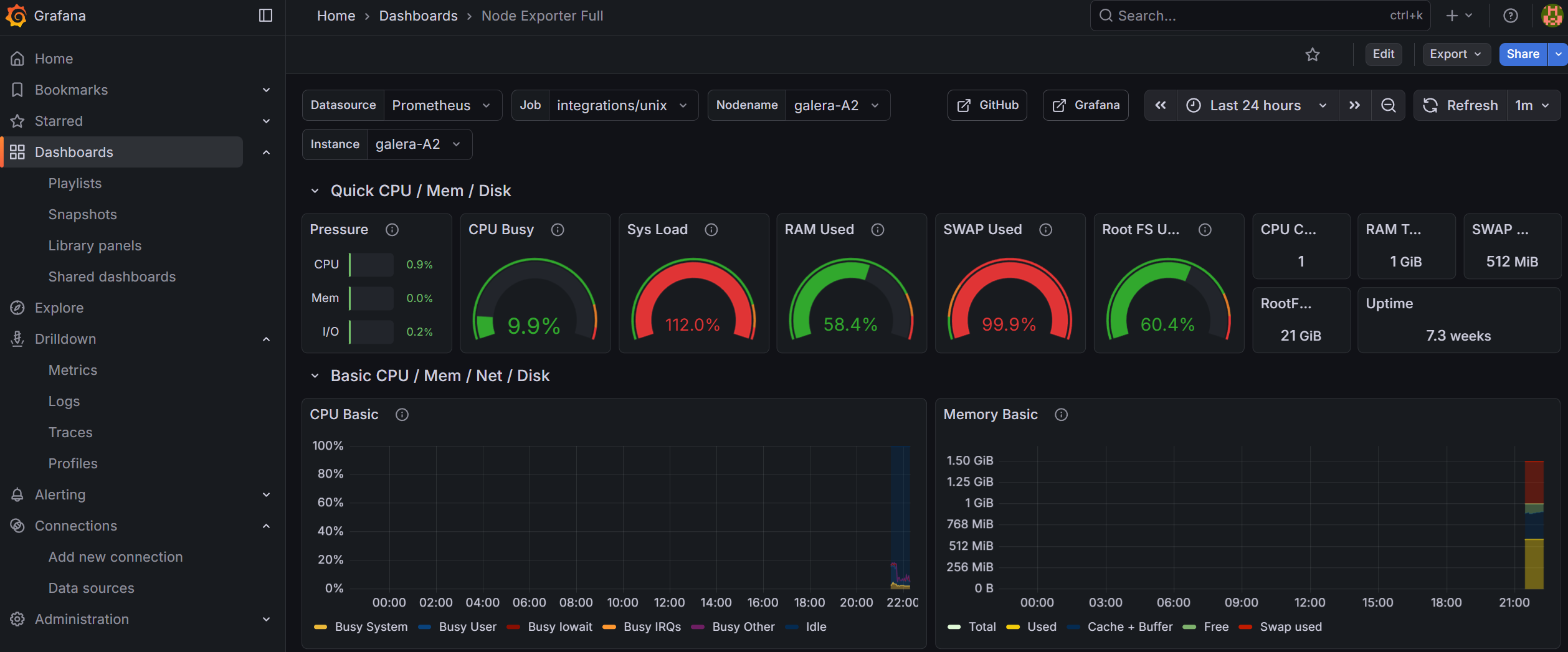The height and width of the screenshot is (652, 1568).
Task: Open the Nodename galera-A2 dropdown
Action: (836, 105)
